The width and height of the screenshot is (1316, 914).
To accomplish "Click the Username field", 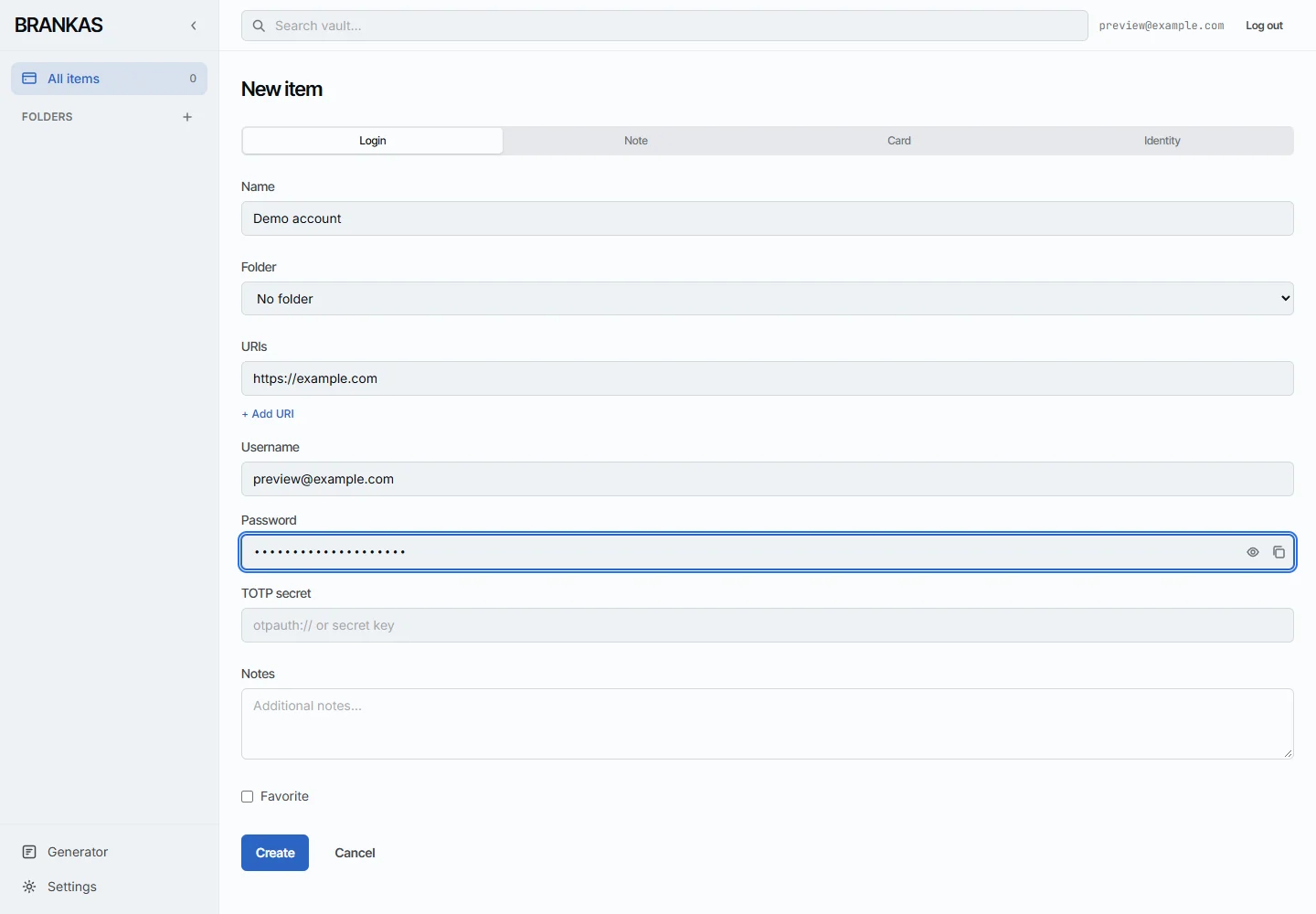I will (x=768, y=479).
